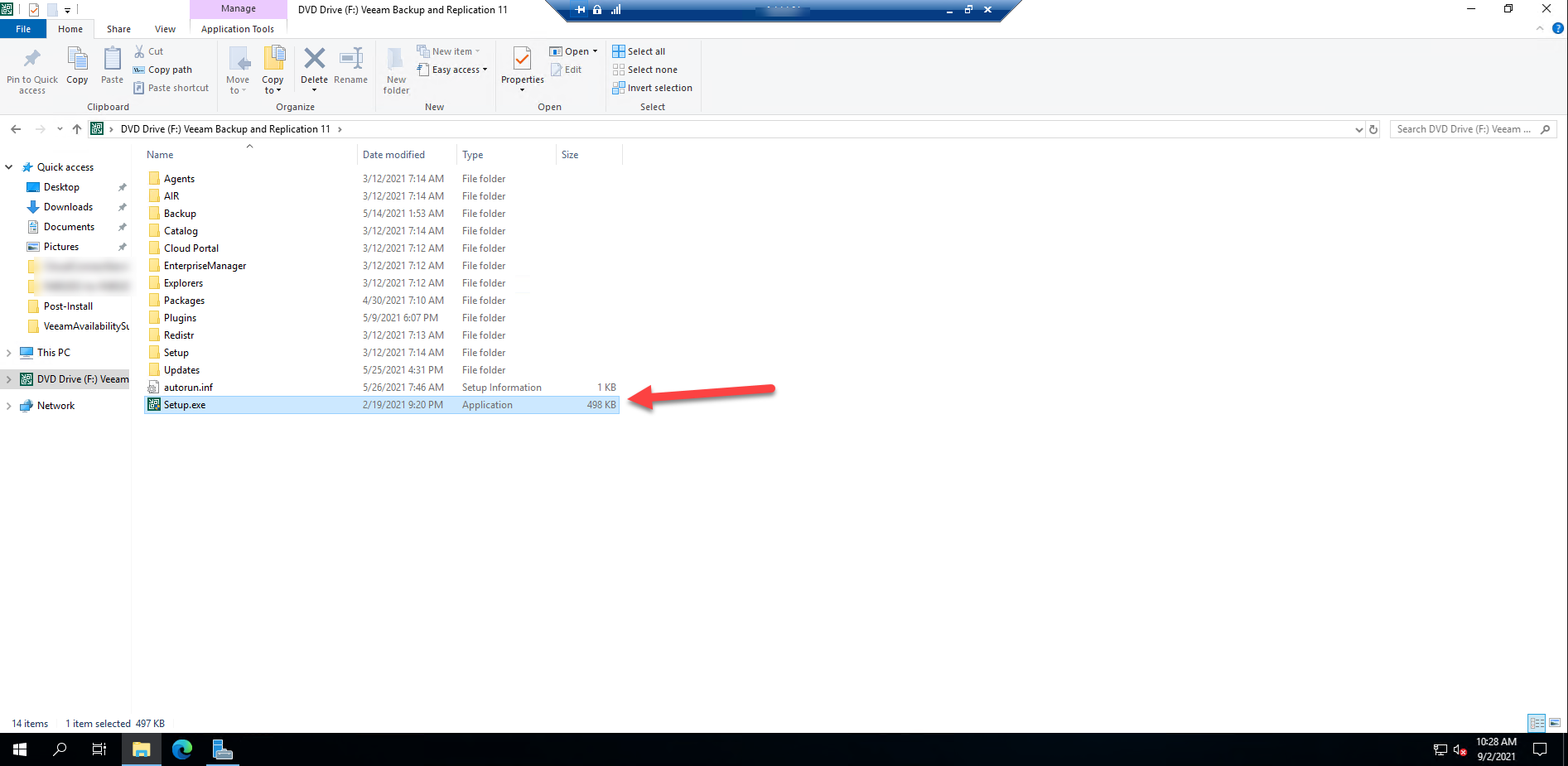Open Microsoft Edge from taskbar
Viewport: 1568px width, 766px height.
[x=182, y=749]
